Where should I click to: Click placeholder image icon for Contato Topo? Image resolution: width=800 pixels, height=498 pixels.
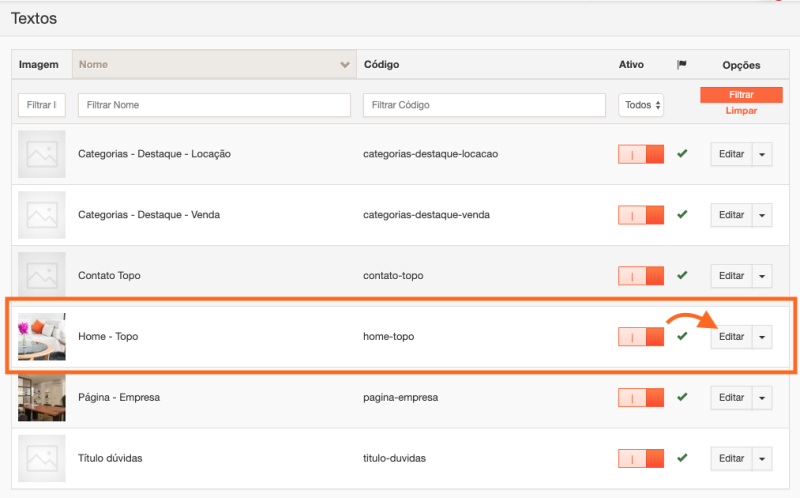[42, 275]
